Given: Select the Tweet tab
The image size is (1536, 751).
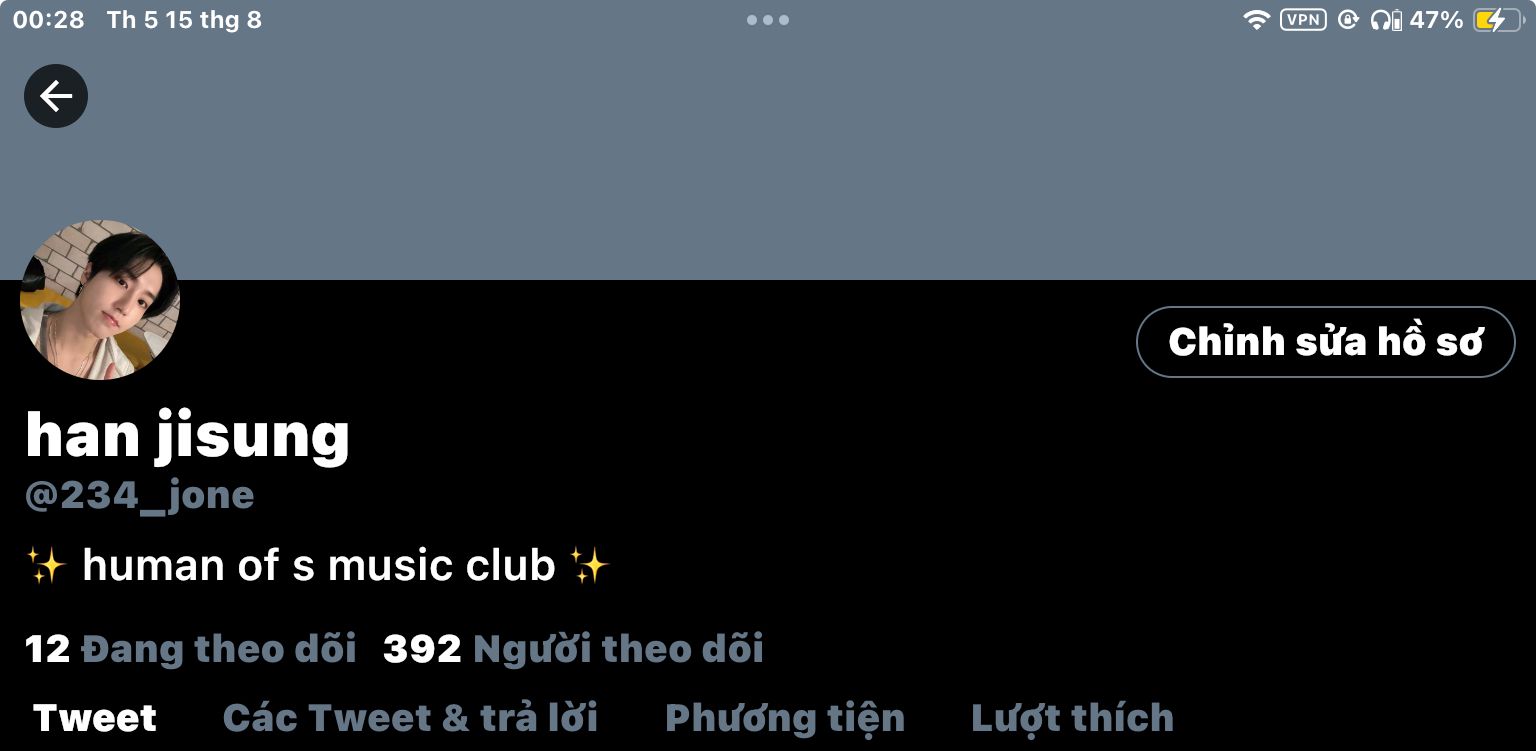Looking at the screenshot, I should (x=95, y=718).
